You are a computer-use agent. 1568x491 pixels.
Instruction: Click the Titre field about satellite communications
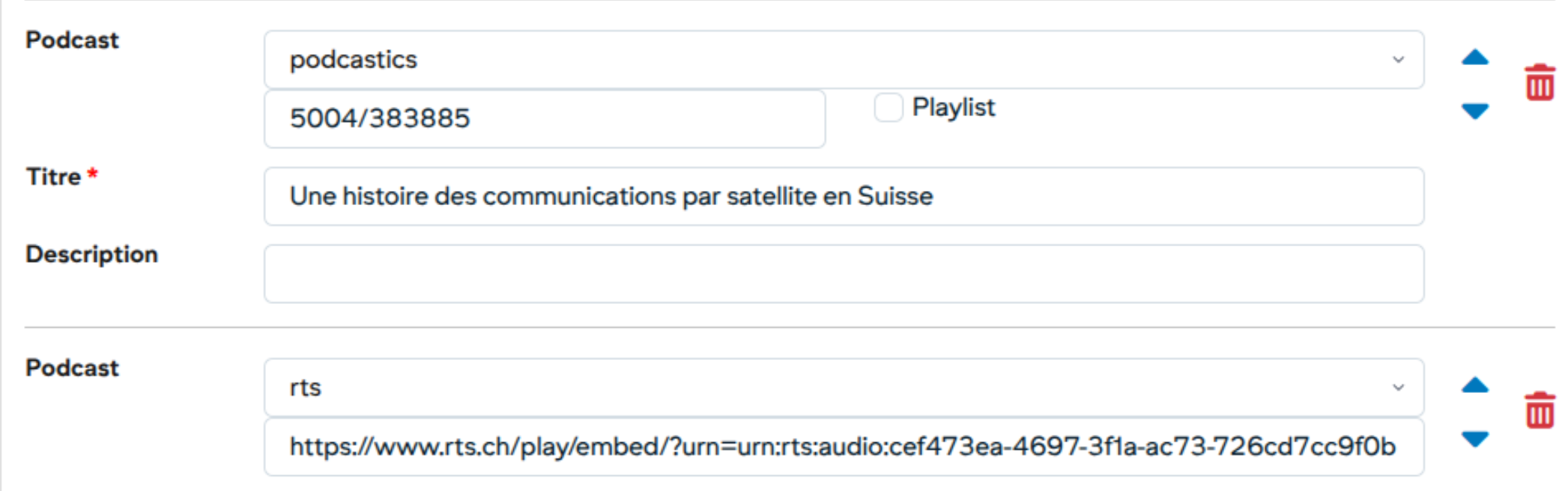point(844,196)
